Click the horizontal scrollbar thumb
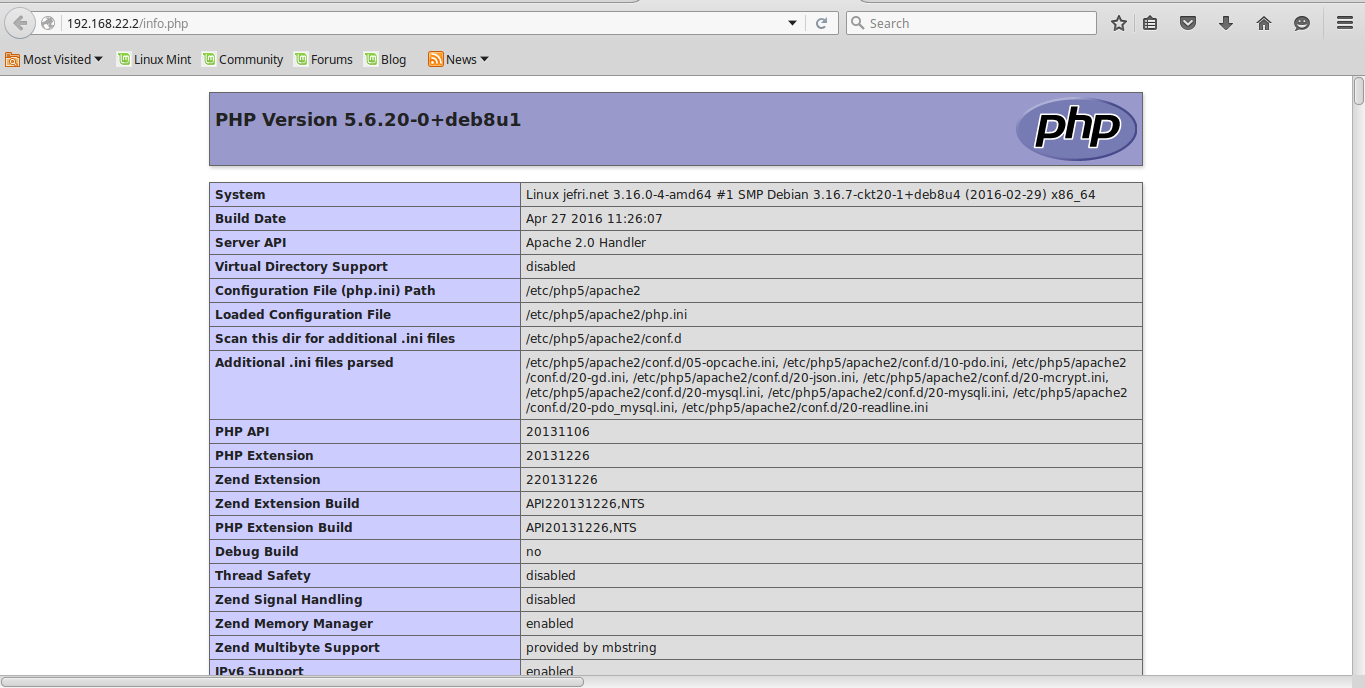The width and height of the screenshot is (1365, 688). click(x=292, y=681)
